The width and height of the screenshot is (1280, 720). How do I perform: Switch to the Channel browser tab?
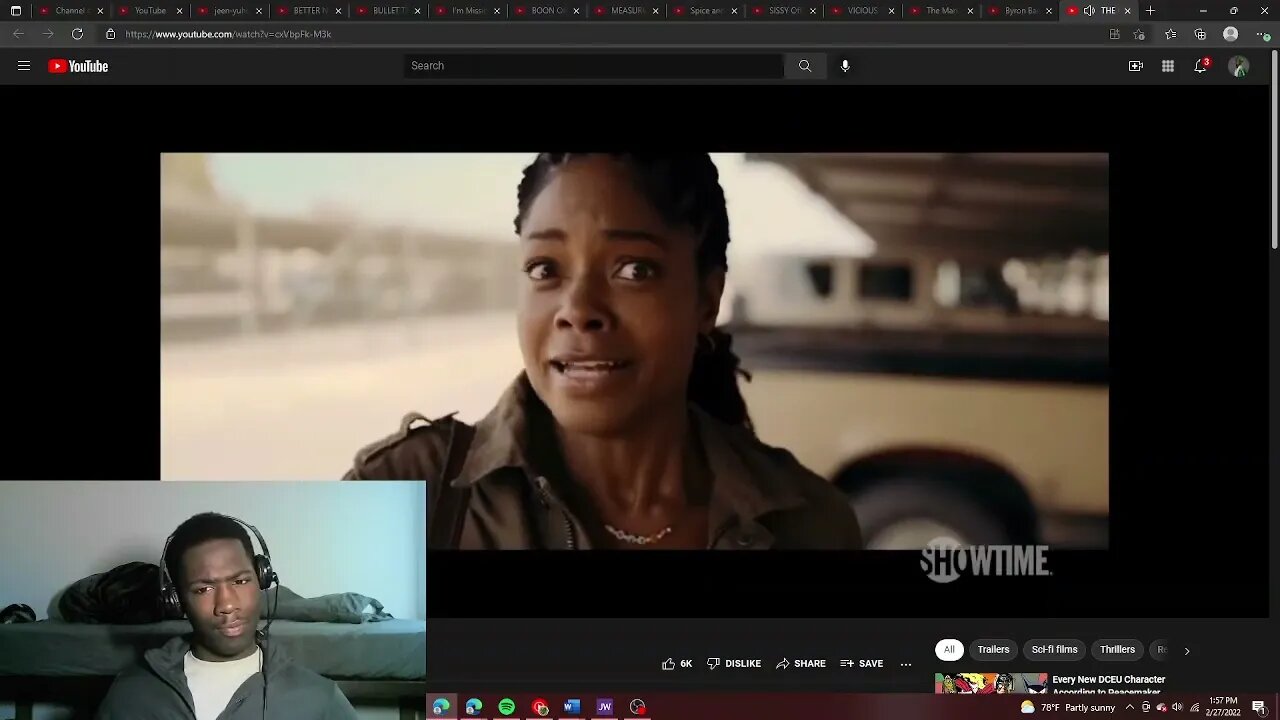click(71, 11)
